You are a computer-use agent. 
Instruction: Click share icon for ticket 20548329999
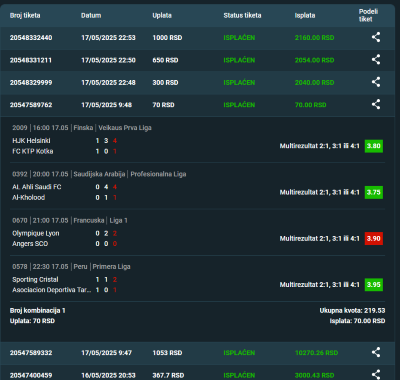pyautogui.click(x=376, y=82)
